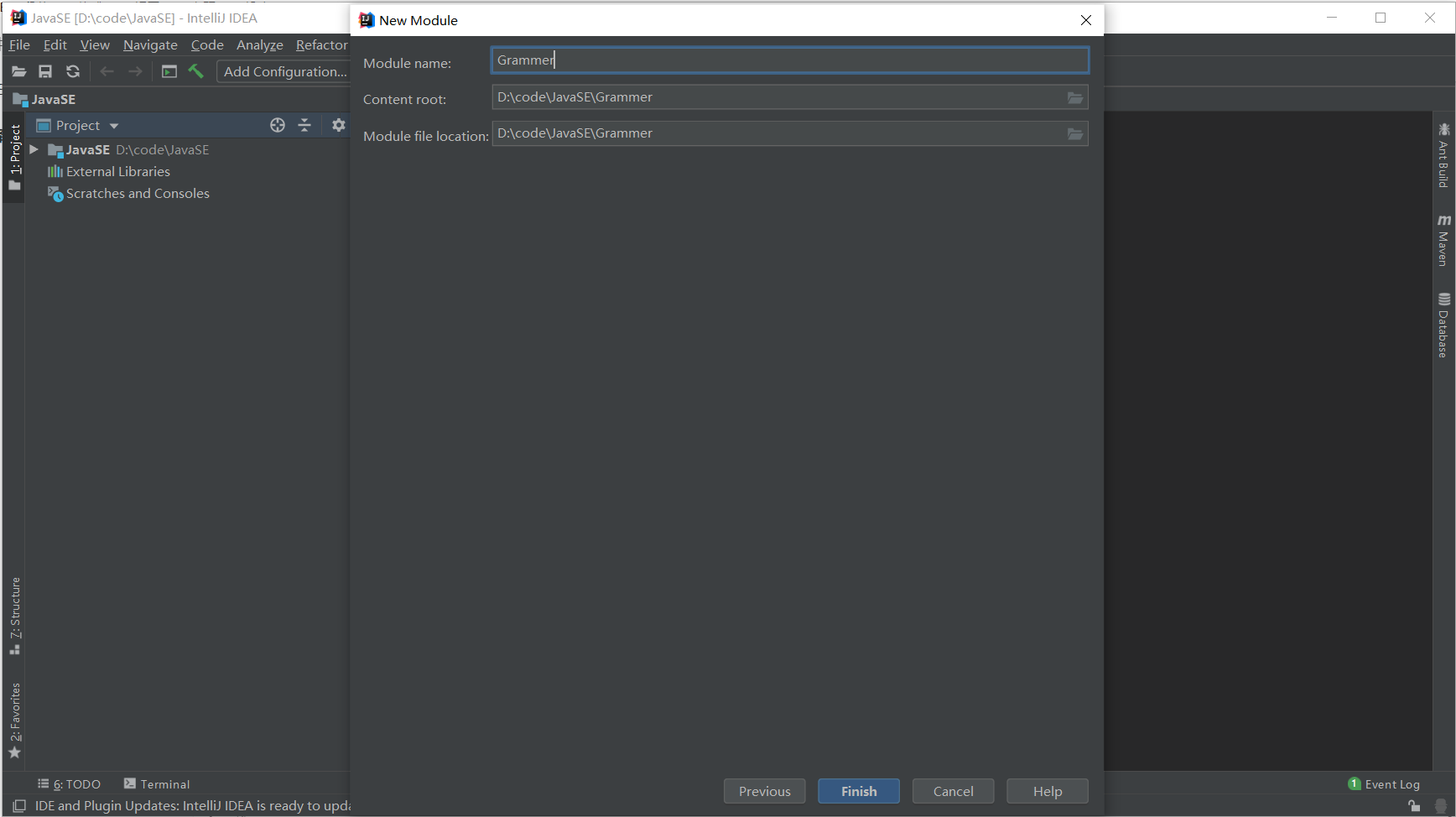Open the View menu
Image resolution: width=1456 pixels, height=817 pixels.
[x=95, y=45]
